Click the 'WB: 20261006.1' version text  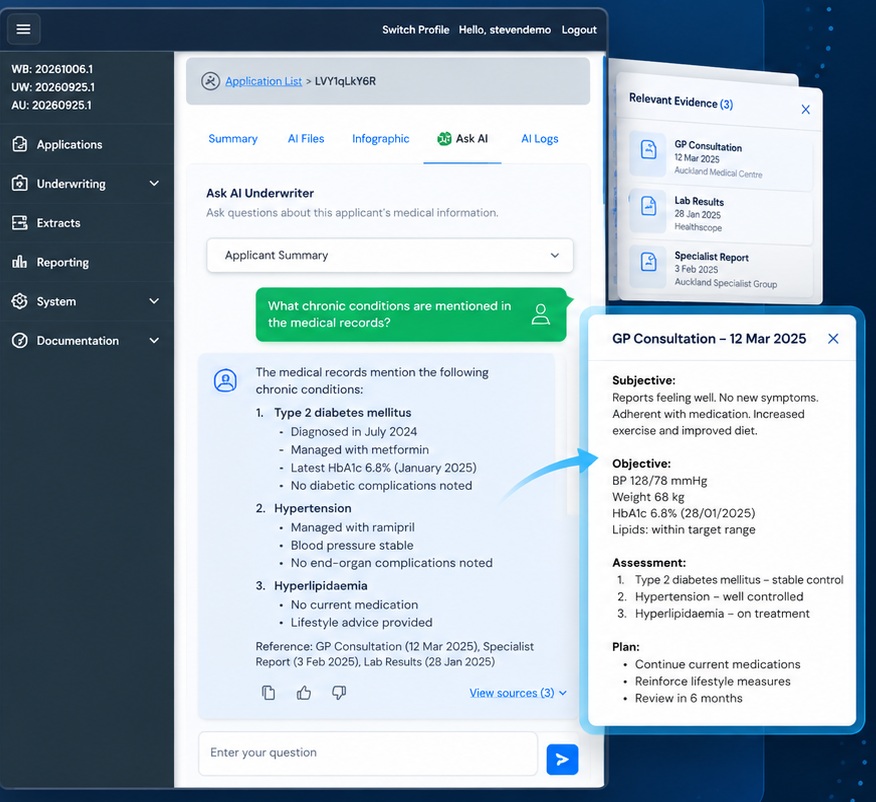pyautogui.click(x=52, y=69)
